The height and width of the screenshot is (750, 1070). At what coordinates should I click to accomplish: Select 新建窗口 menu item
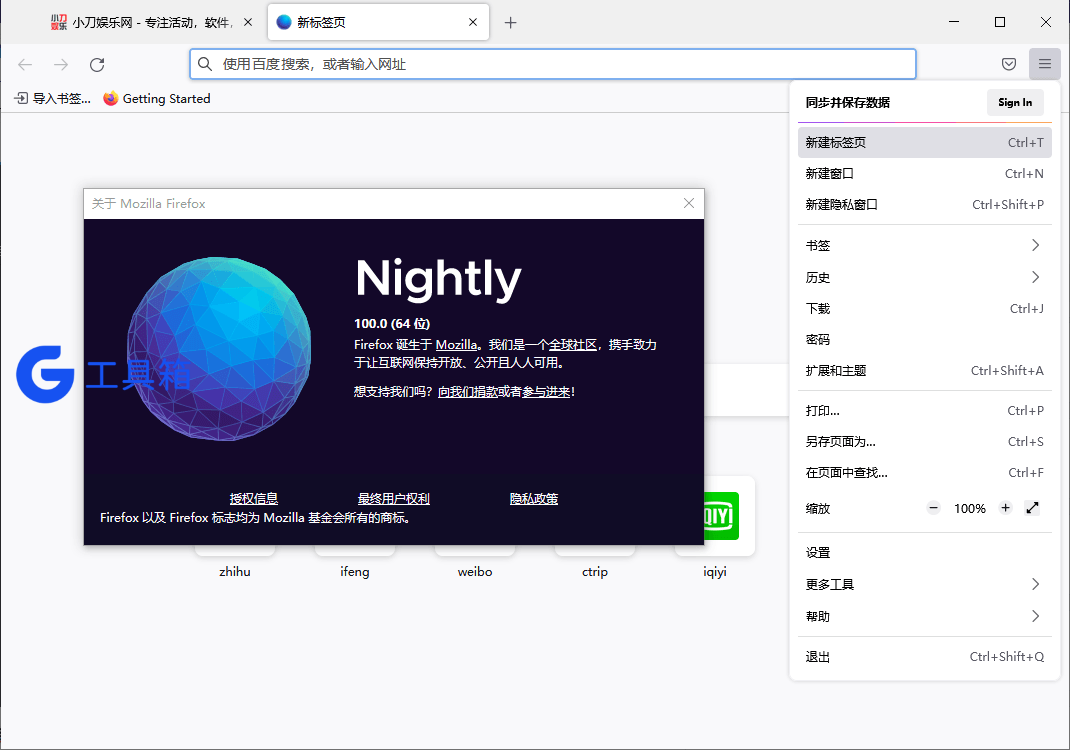[924, 173]
